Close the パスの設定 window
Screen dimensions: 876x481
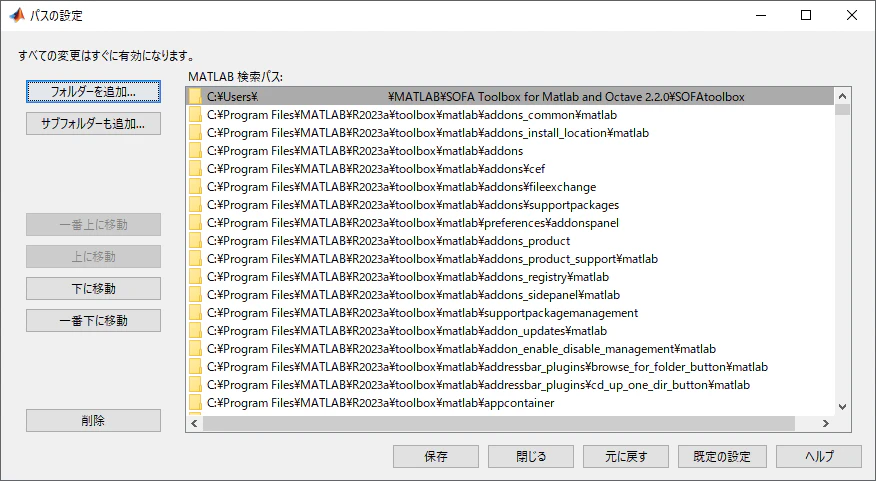pos(851,15)
